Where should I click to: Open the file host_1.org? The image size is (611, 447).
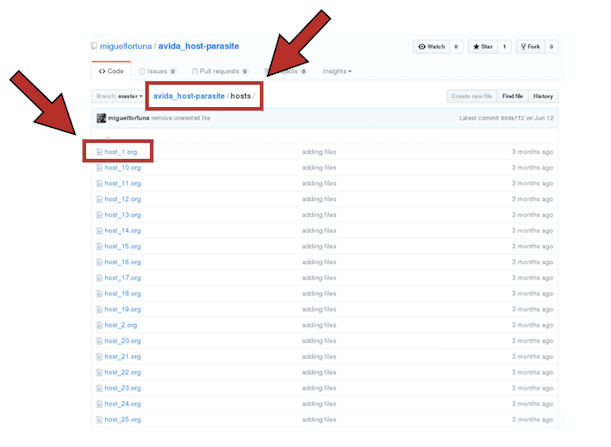(121, 152)
